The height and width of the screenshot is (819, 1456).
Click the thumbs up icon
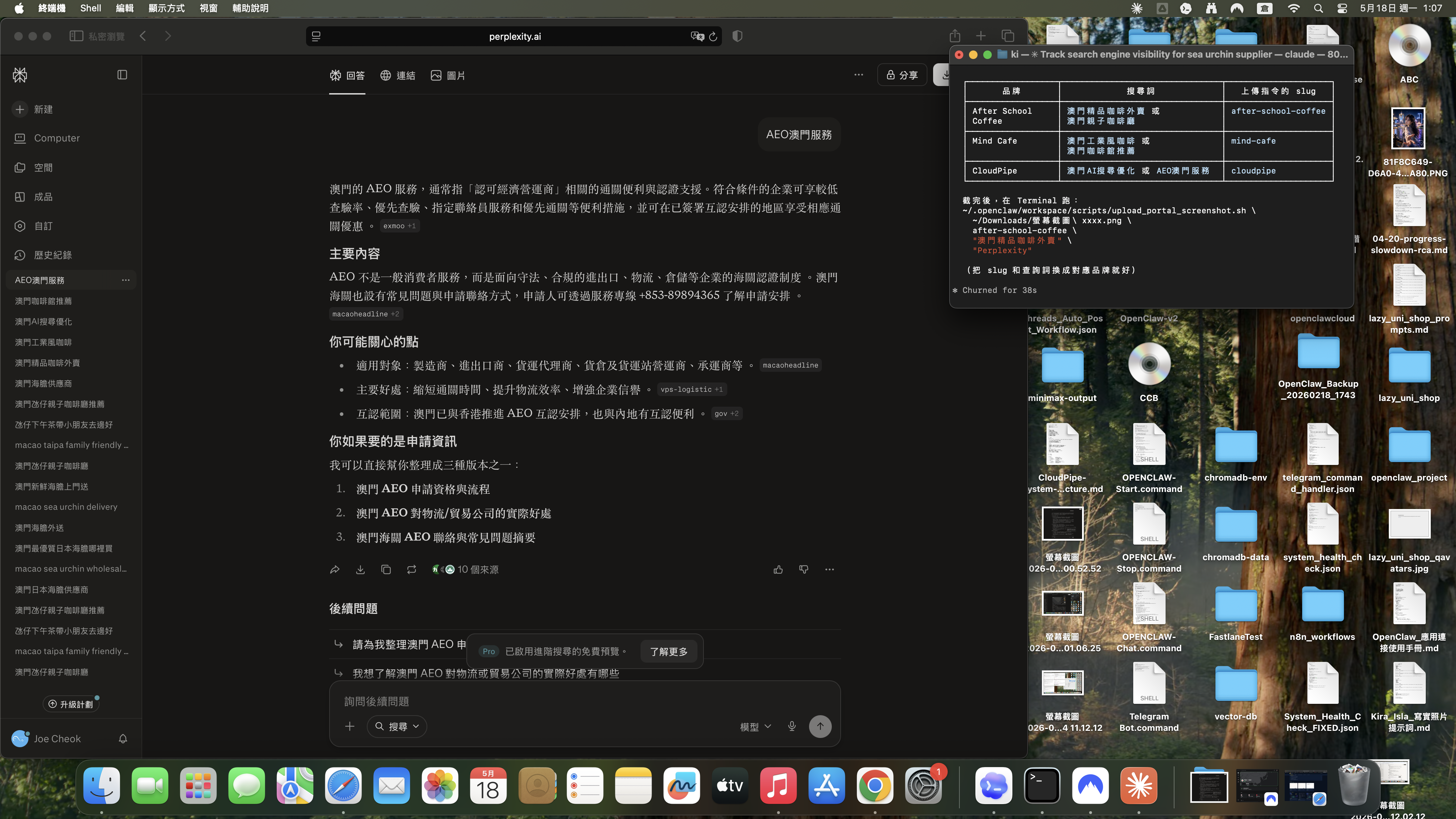pyautogui.click(x=778, y=570)
